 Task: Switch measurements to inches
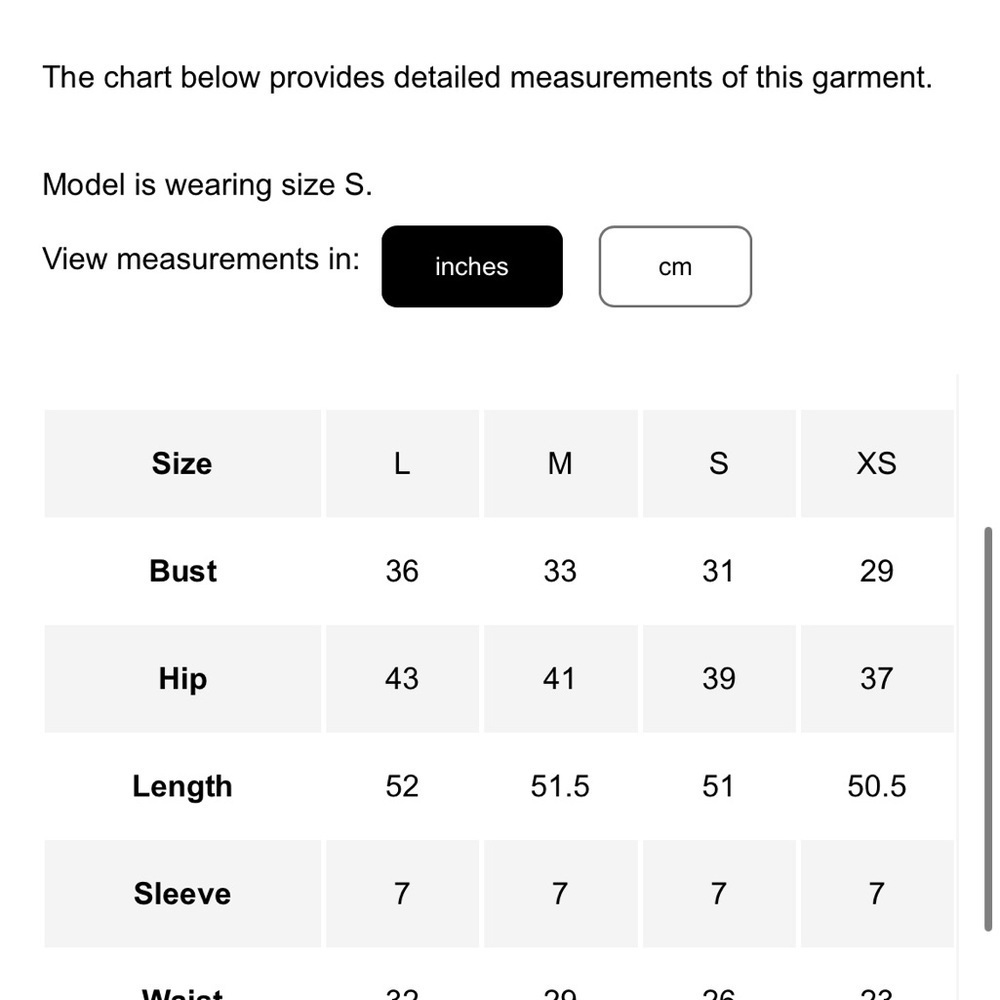tap(472, 267)
